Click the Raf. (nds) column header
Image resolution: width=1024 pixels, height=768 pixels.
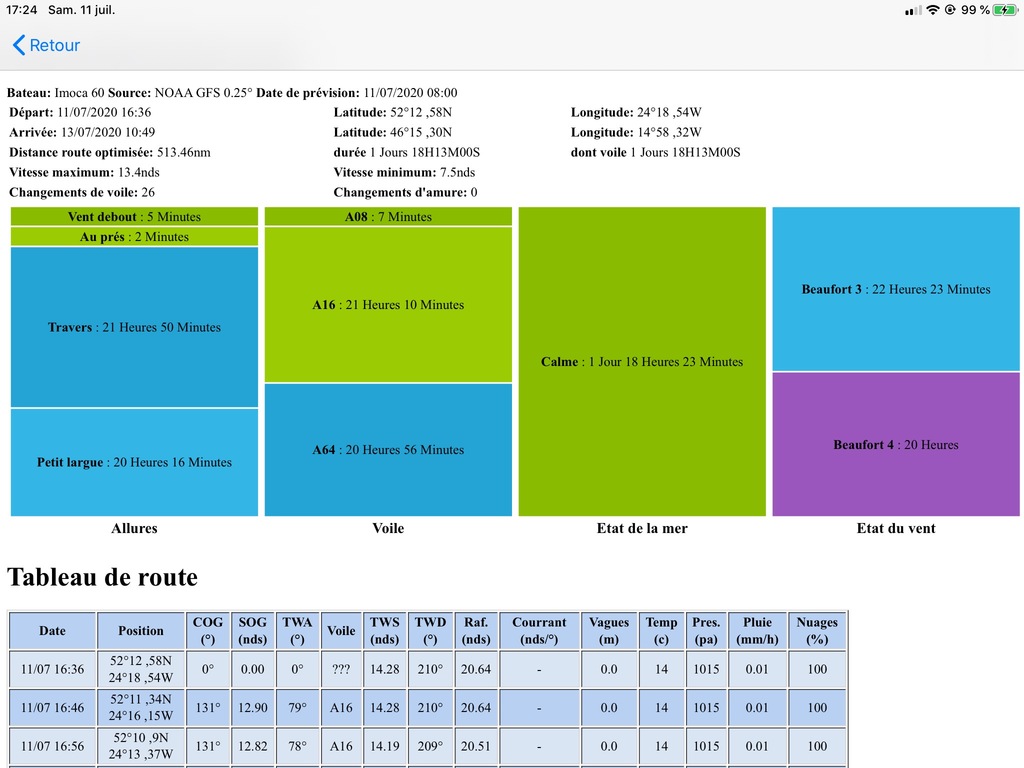coord(475,631)
